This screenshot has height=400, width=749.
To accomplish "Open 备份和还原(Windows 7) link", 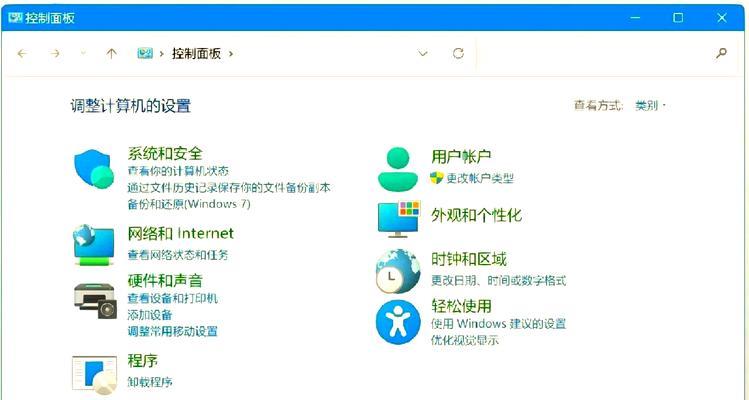I will [189, 204].
